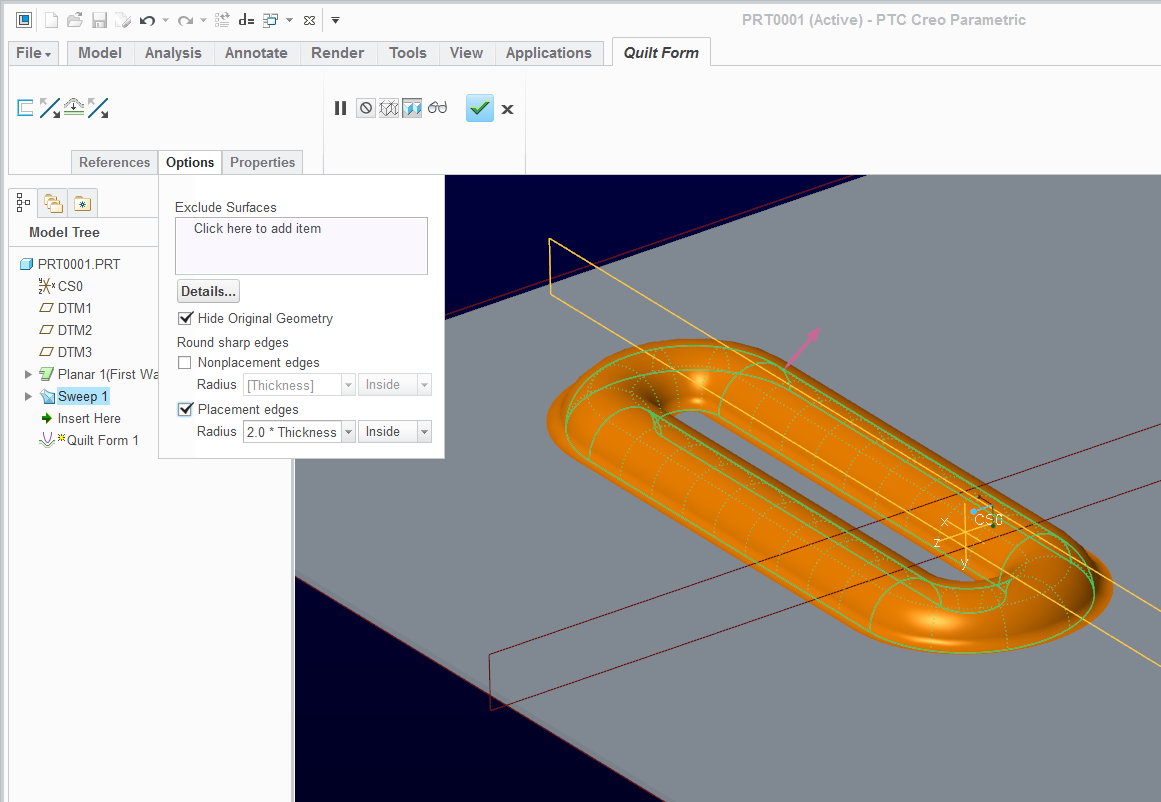Switch to the Analysis ribbon tab
The height and width of the screenshot is (802, 1161).
pyautogui.click(x=173, y=53)
